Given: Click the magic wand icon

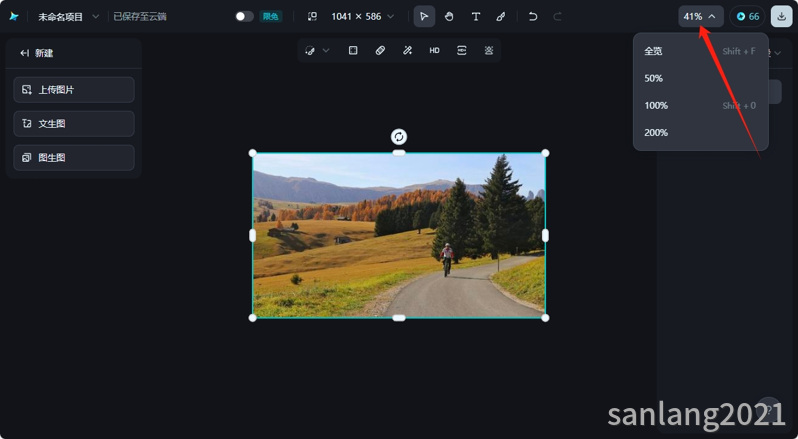Looking at the screenshot, I should click(407, 50).
